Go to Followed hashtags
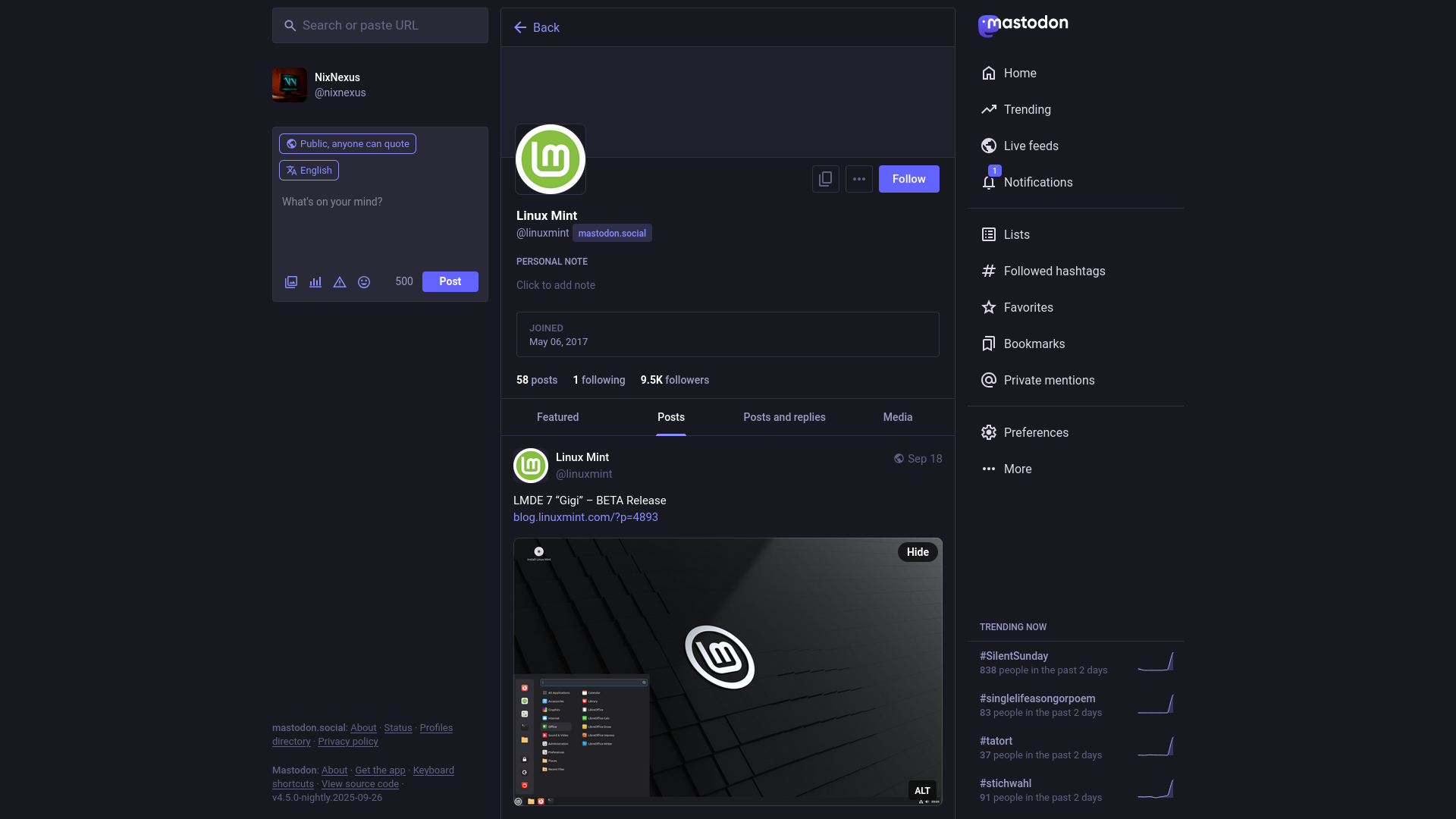This screenshot has height=819, width=1456. pos(1053,271)
